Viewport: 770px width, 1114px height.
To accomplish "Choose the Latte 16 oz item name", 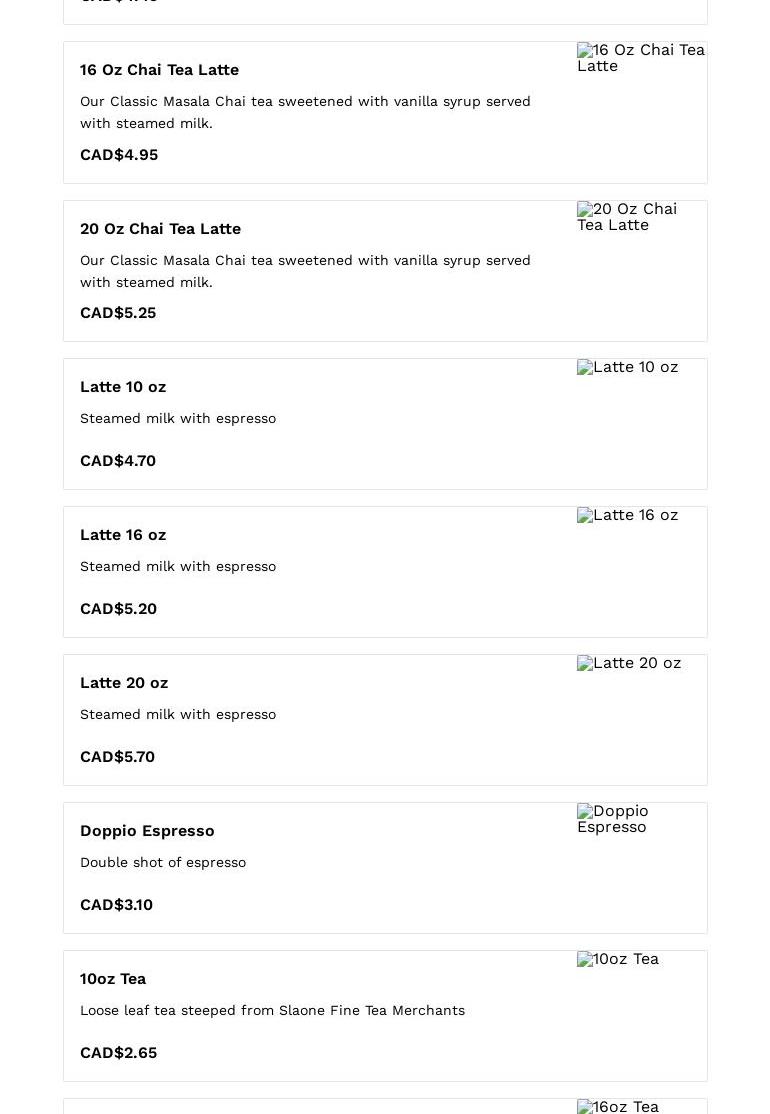I will 123,535.
